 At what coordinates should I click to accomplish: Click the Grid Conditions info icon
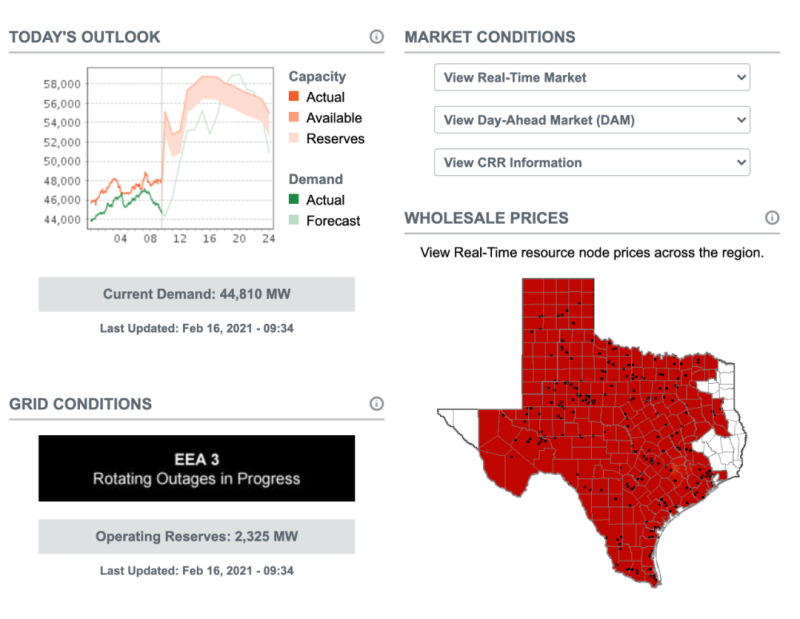377,404
